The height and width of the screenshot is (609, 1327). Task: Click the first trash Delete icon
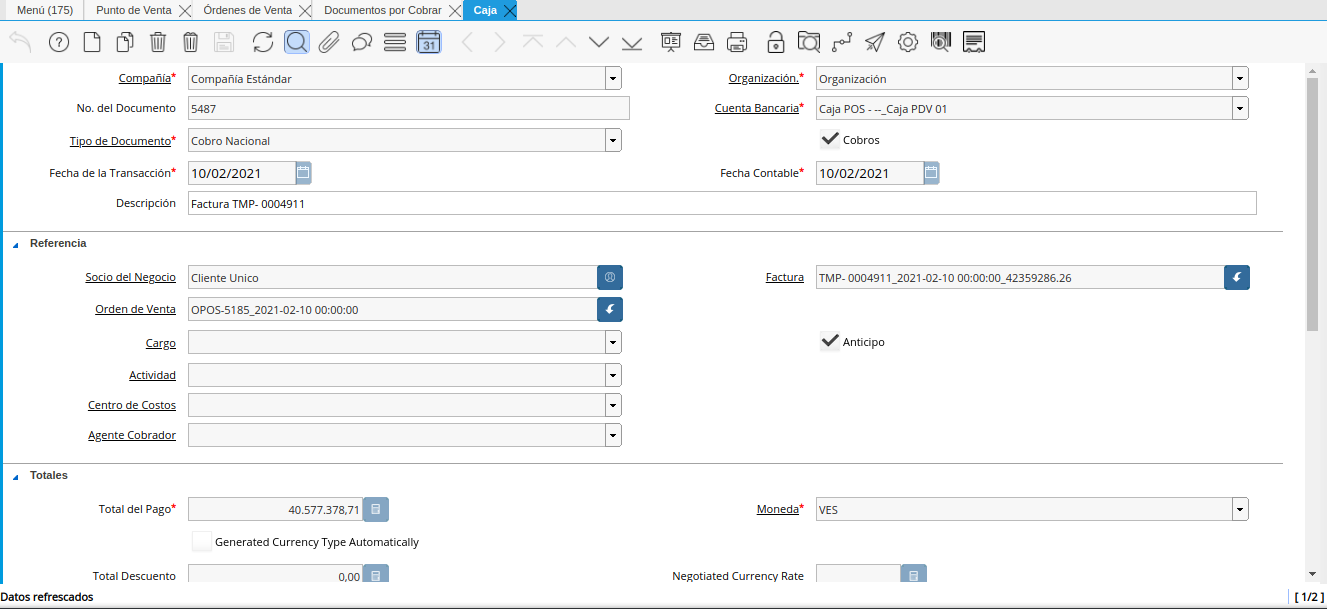pos(158,42)
